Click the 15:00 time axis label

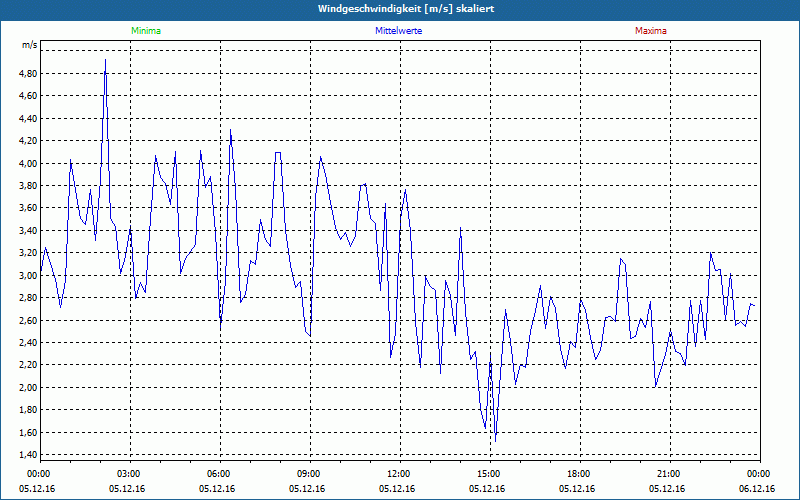[x=490, y=474]
